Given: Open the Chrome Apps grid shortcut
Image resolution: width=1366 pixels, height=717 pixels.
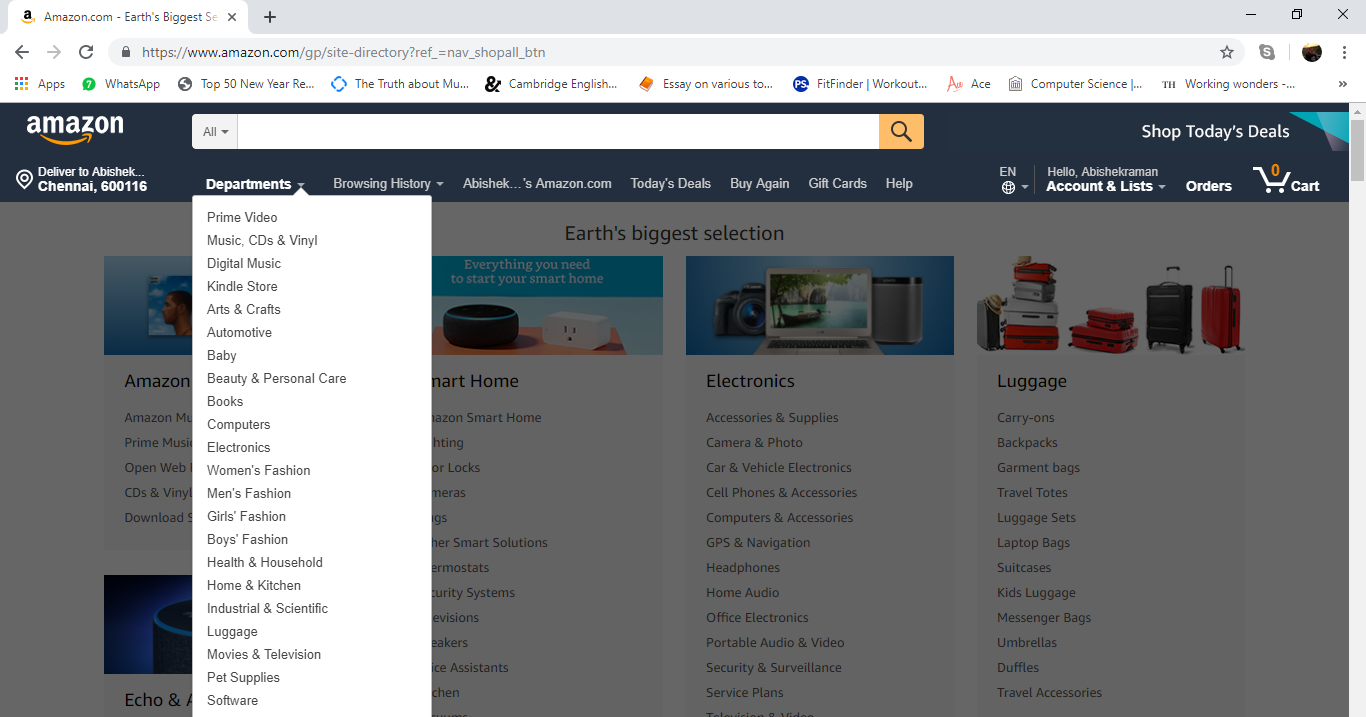Looking at the screenshot, I should 21,84.
